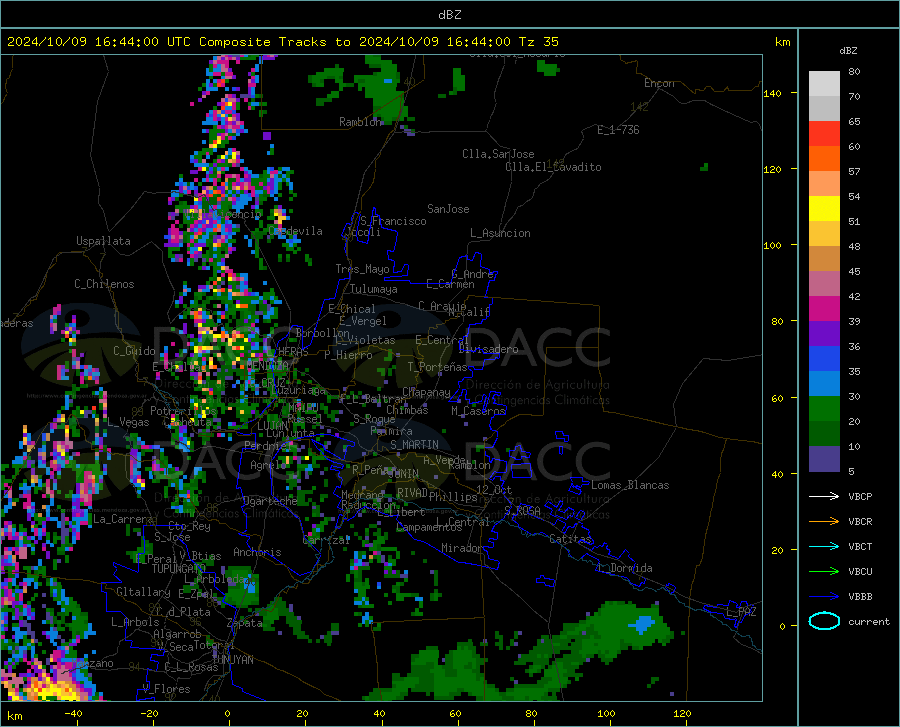This screenshot has width=900, height=727.
Task: Click the 'Phillips' map label
Action: (453, 496)
